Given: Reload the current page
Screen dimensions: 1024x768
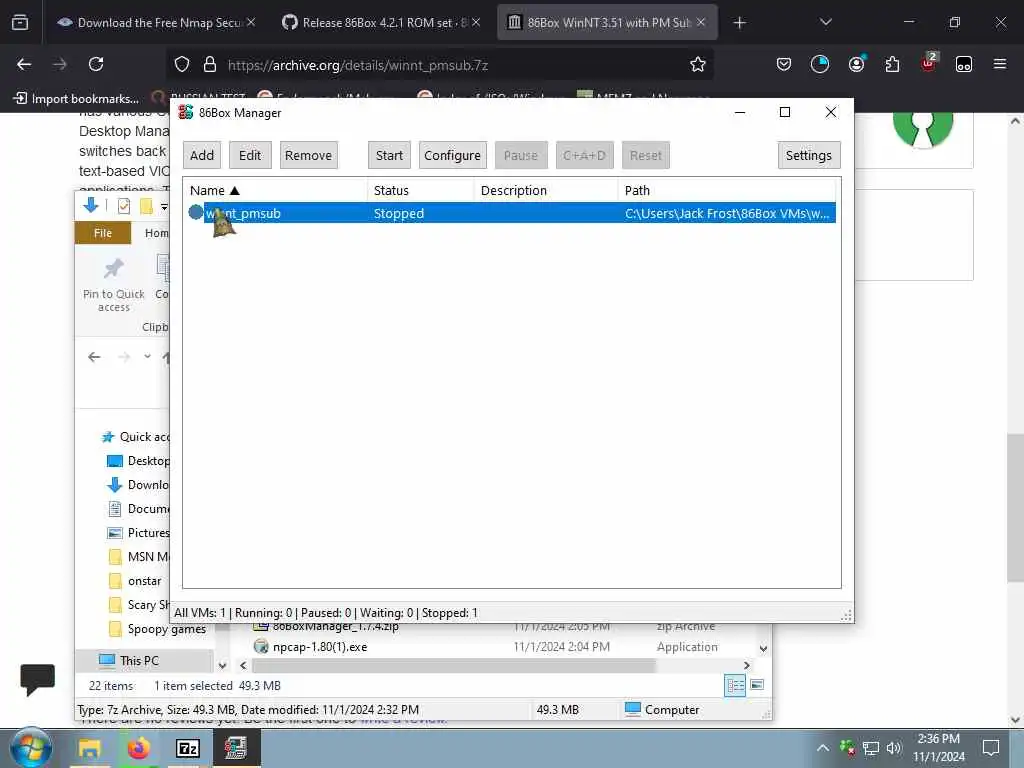Looking at the screenshot, I should (96, 64).
